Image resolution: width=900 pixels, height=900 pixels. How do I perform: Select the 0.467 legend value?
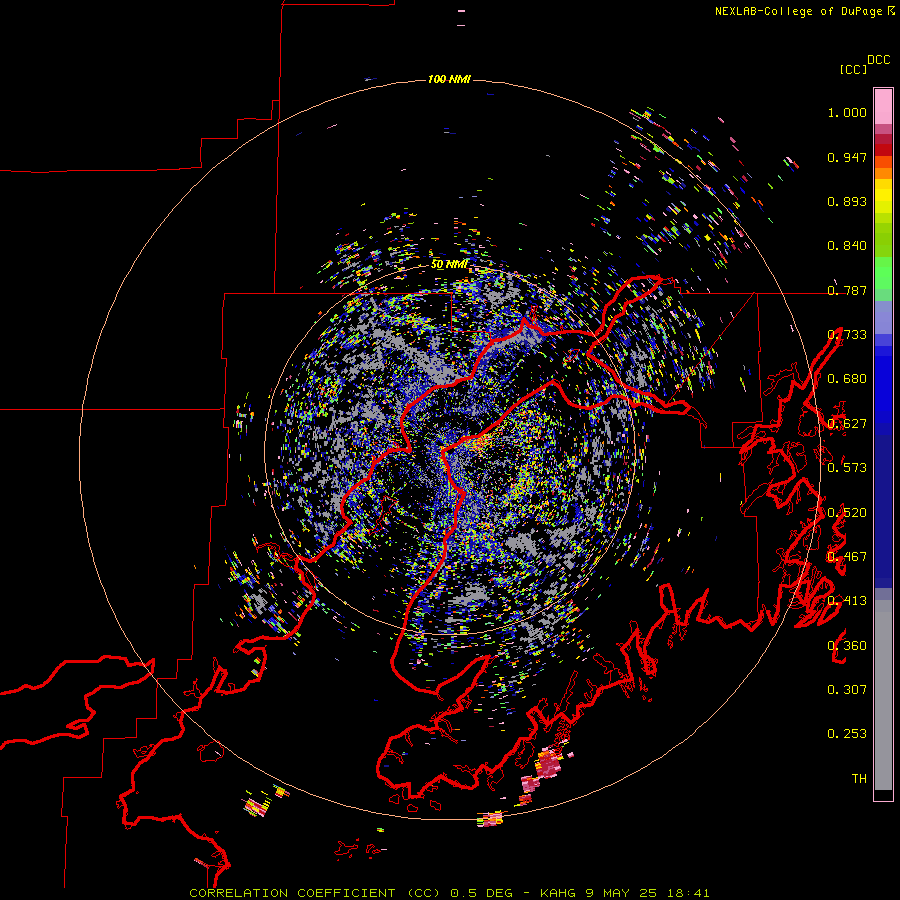(x=847, y=557)
